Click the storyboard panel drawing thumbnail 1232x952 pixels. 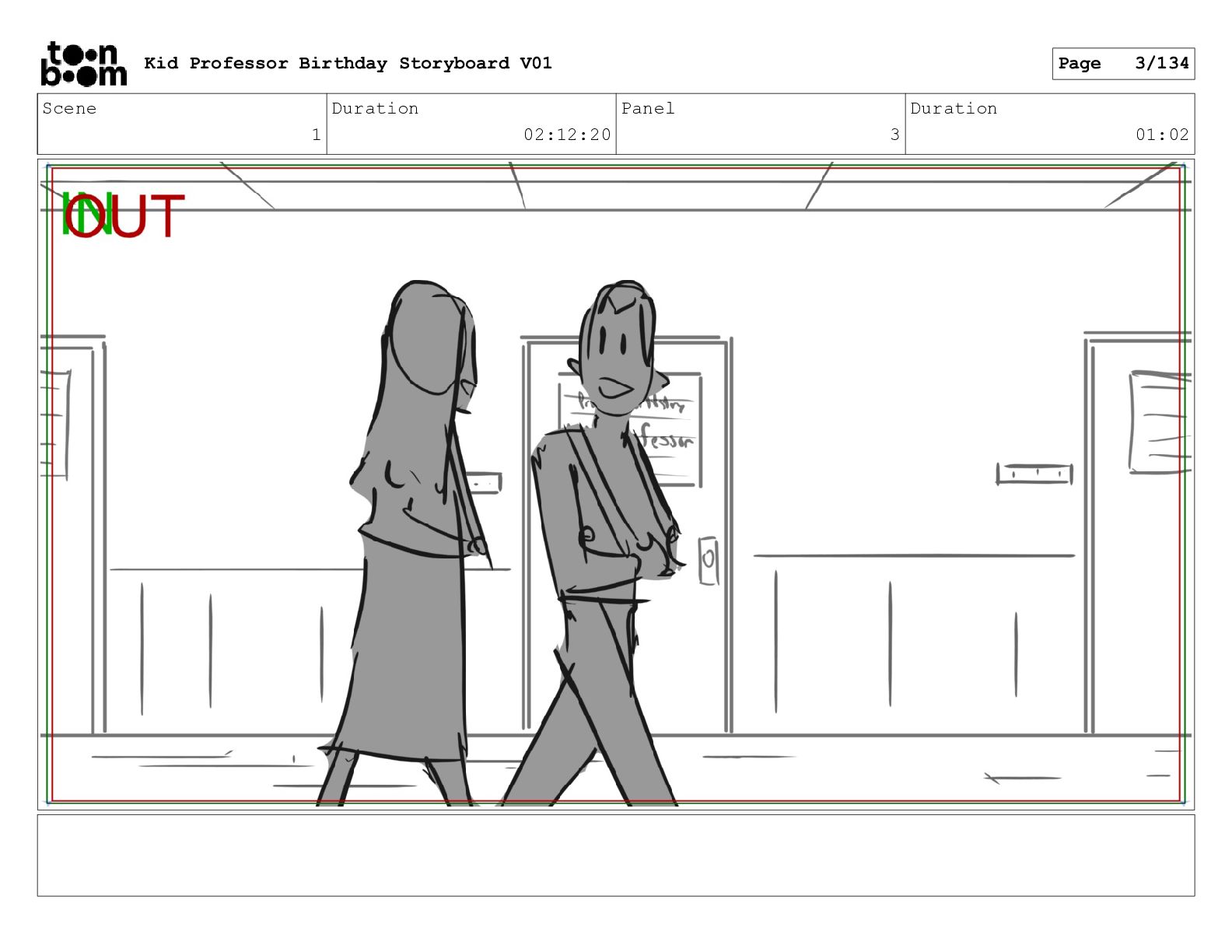tap(616, 484)
